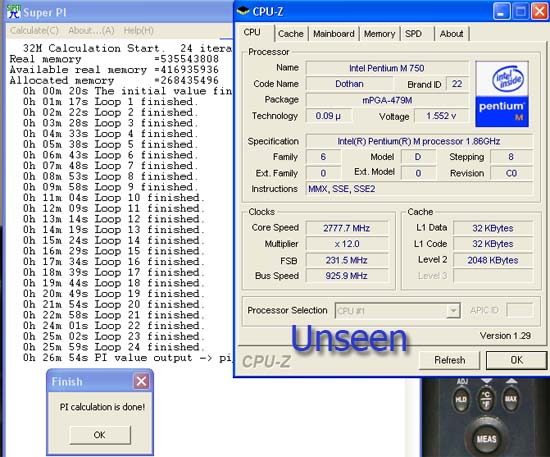Switch to the Mainboard tab
This screenshot has height=457, width=550.
point(334,34)
